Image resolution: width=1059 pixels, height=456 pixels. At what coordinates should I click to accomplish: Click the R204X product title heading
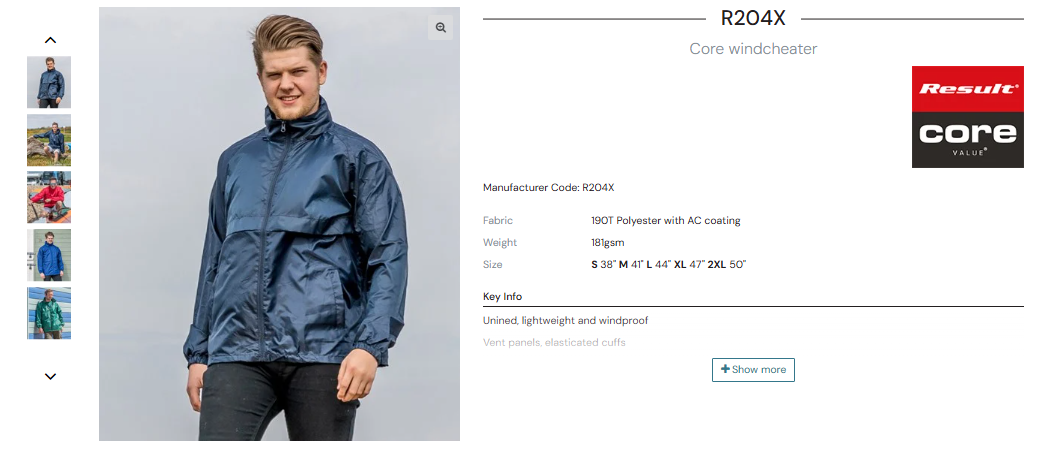click(x=753, y=18)
